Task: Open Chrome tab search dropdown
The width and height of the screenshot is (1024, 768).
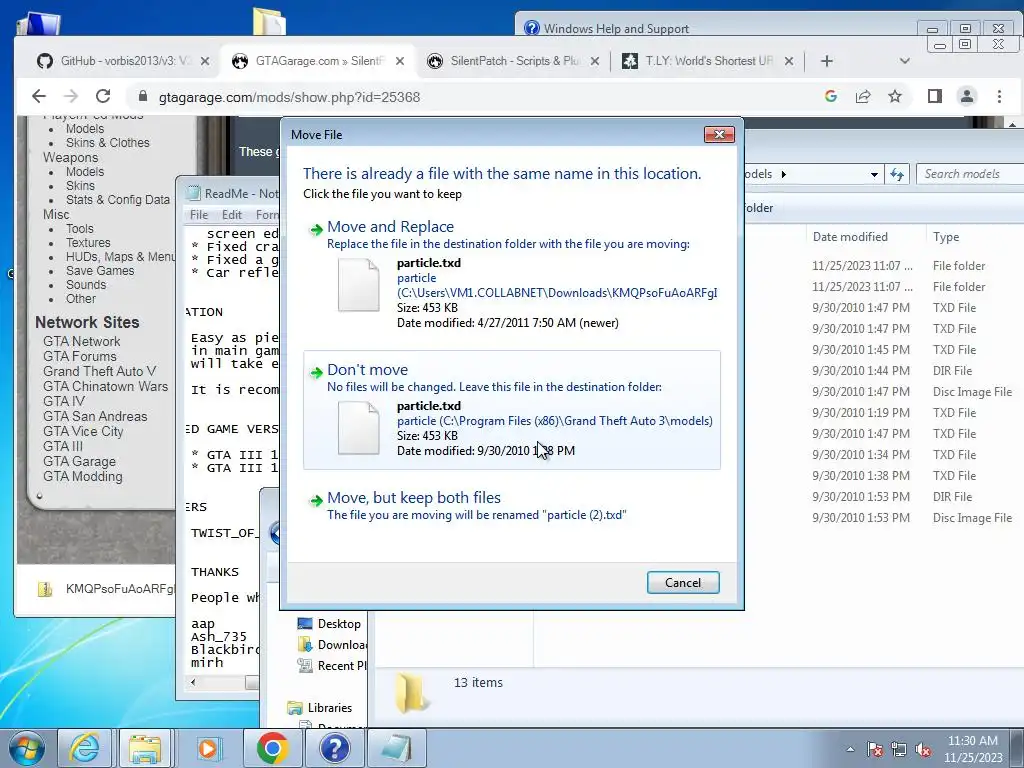Action: click(904, 61)
